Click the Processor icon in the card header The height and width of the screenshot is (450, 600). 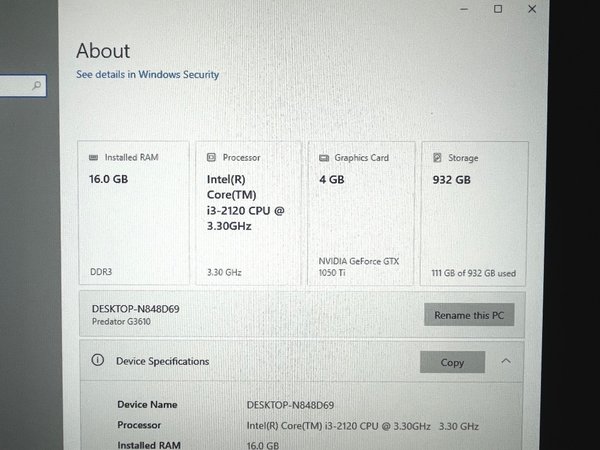tap(211, 158)
